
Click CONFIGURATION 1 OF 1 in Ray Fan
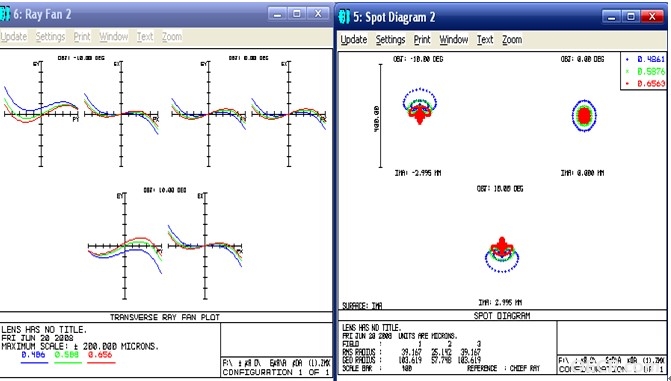click(x=276, y=372)
